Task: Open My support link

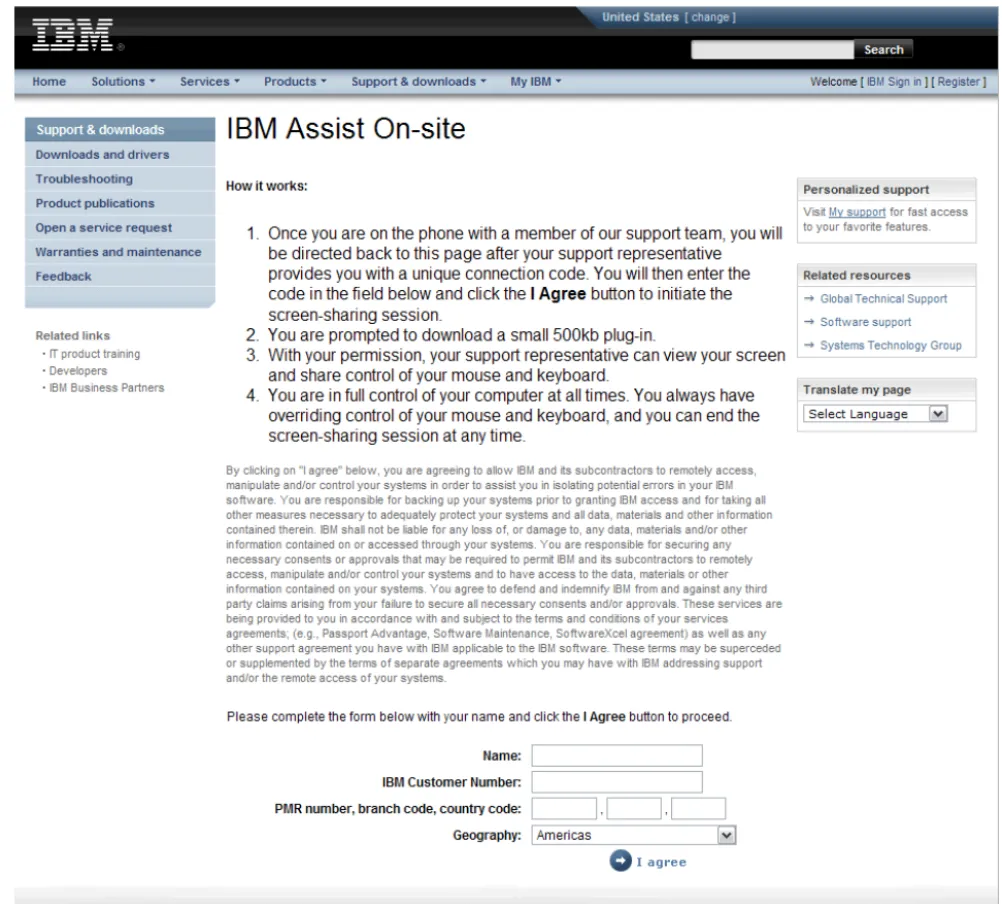Action: point(857,211)
